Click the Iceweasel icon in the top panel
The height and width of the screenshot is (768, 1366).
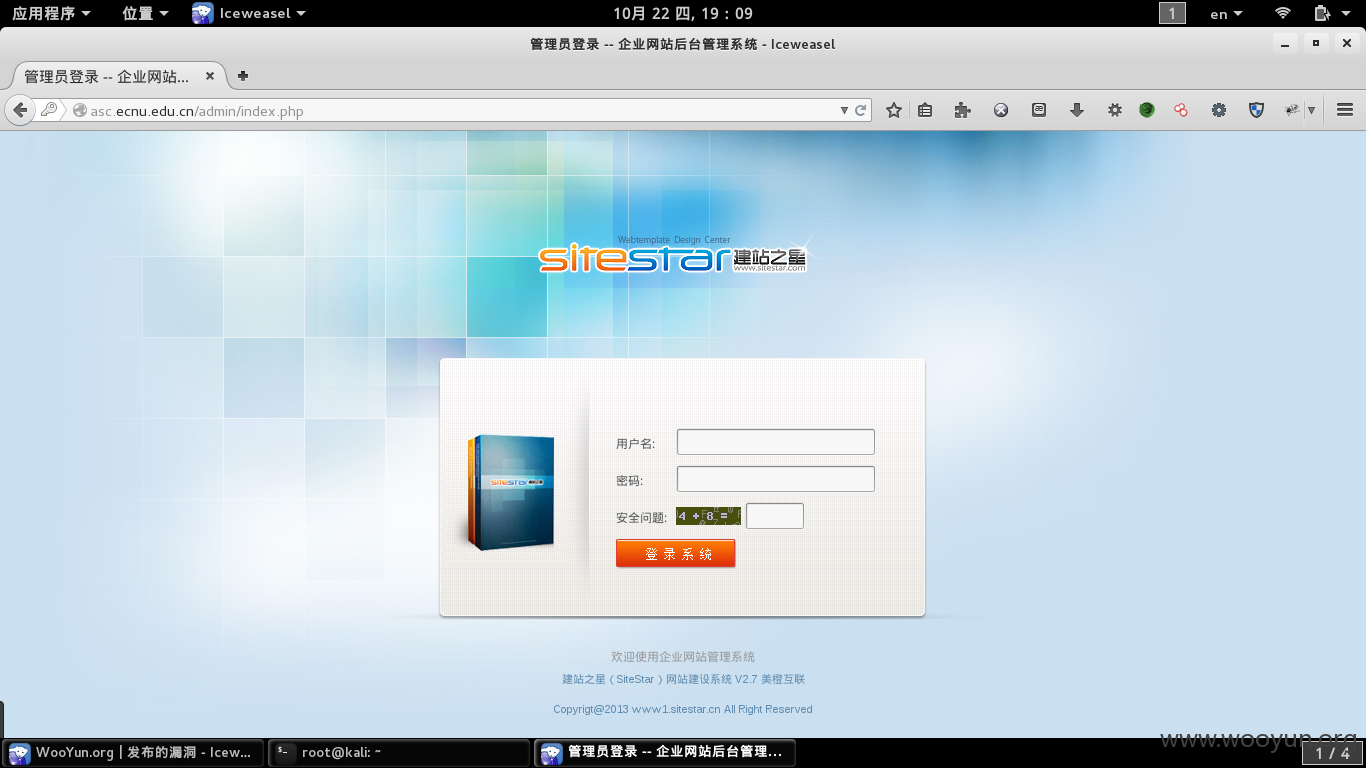(x=203, y=14)
